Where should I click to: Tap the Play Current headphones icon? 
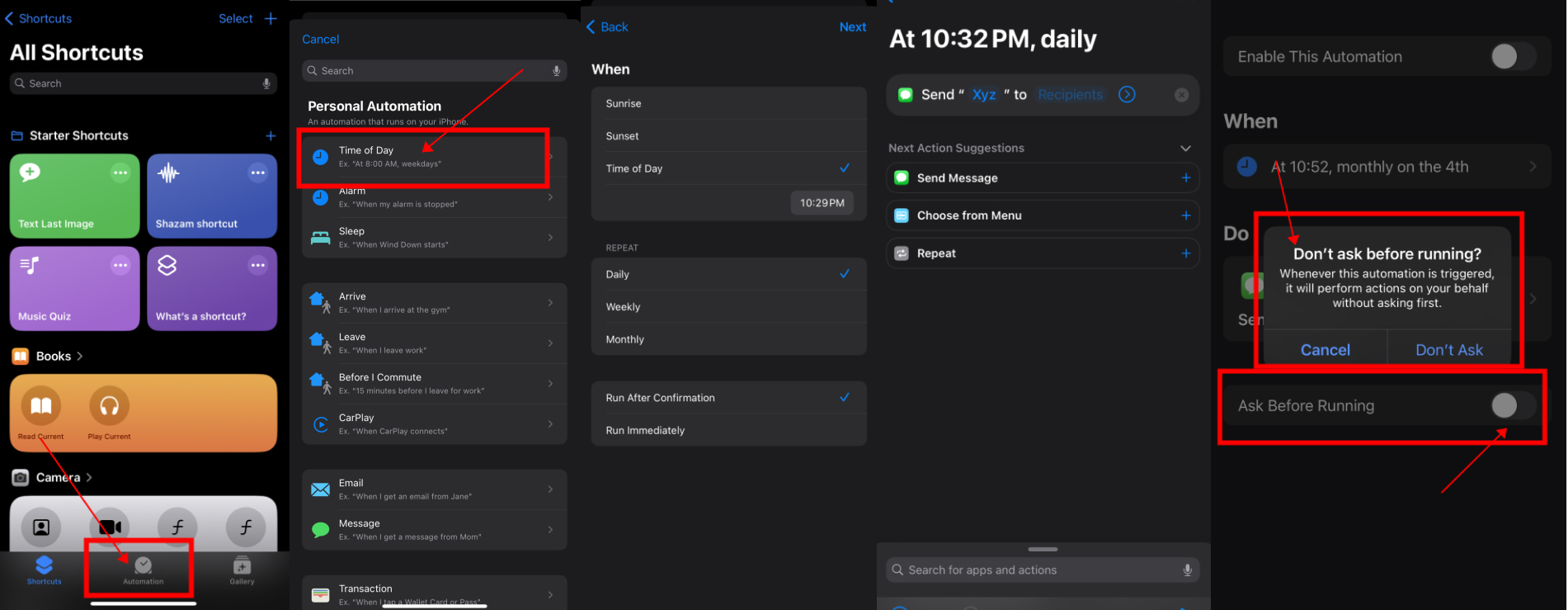[110, 405]
